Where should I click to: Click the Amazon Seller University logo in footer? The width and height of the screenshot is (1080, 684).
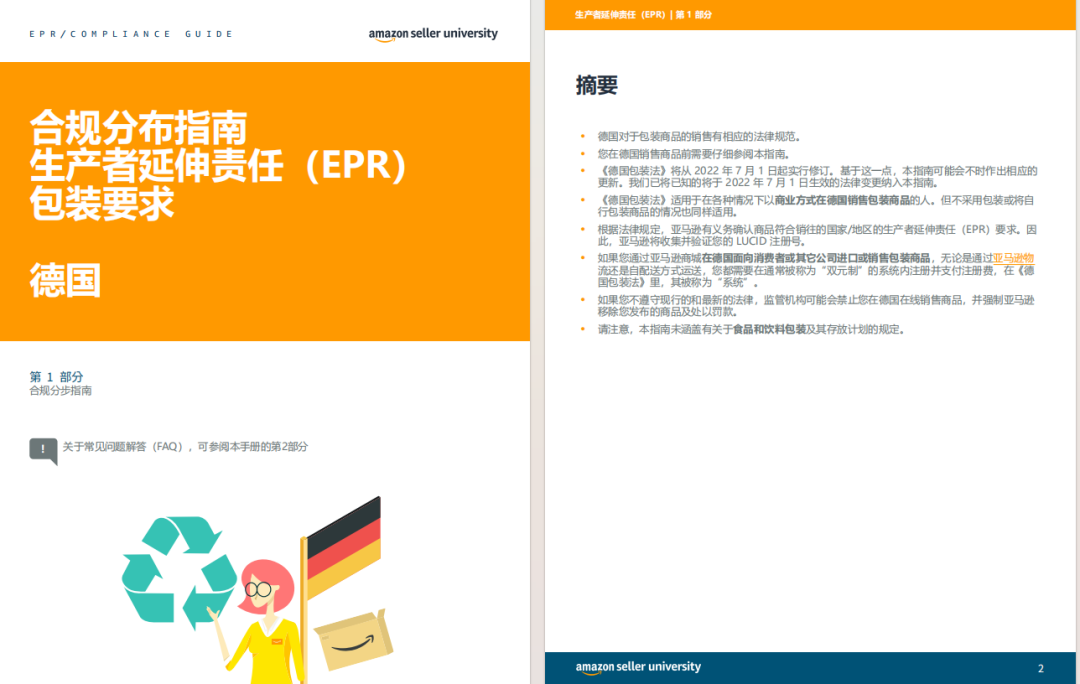[638, 667]
